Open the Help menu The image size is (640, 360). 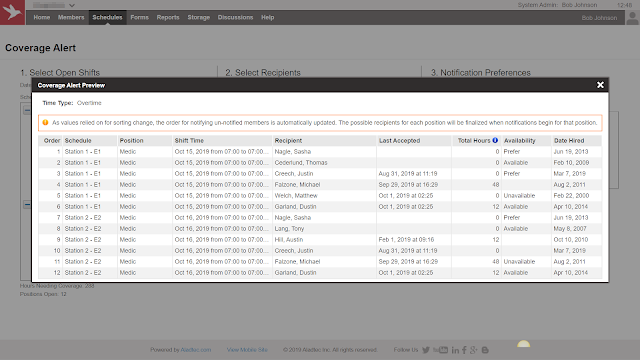(x=268, y=18)
